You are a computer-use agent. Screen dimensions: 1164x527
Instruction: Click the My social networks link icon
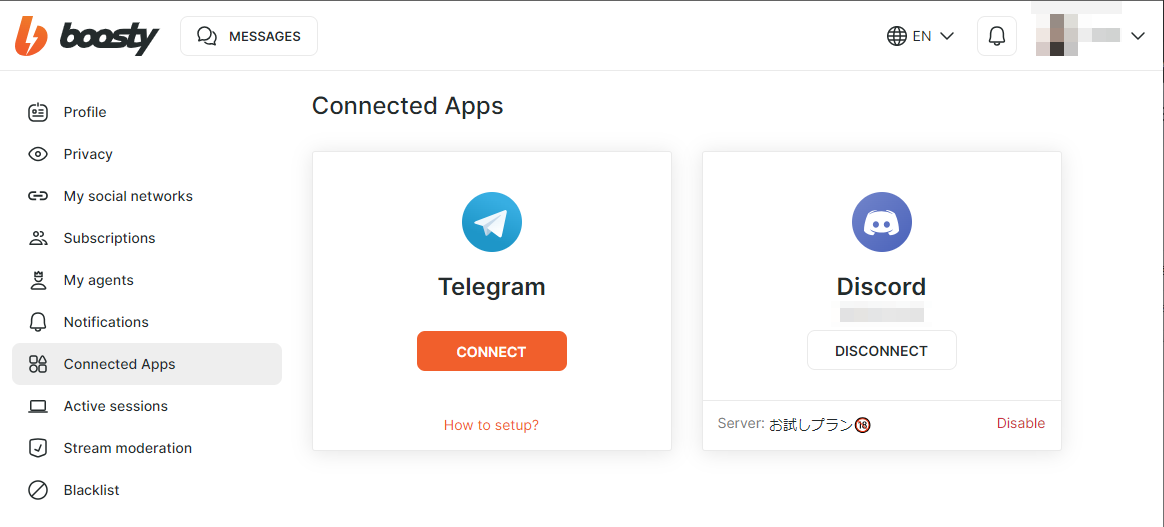[x=38, y=196]
